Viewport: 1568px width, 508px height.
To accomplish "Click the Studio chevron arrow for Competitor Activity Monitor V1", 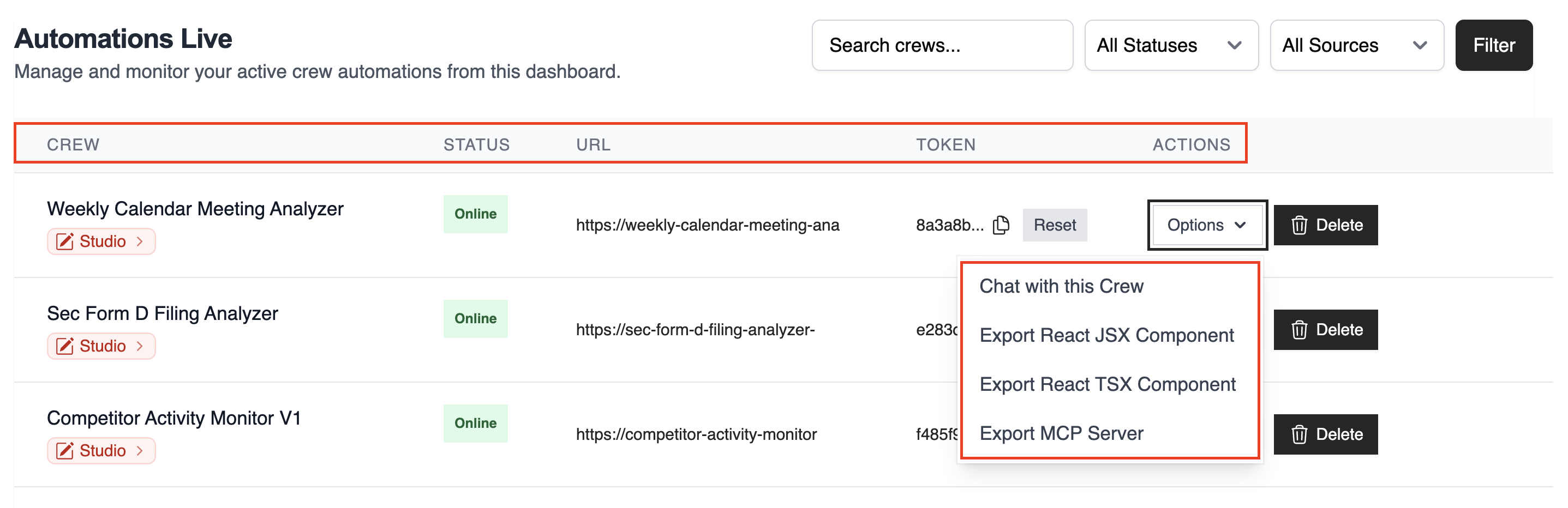I will tap(140, 451).
